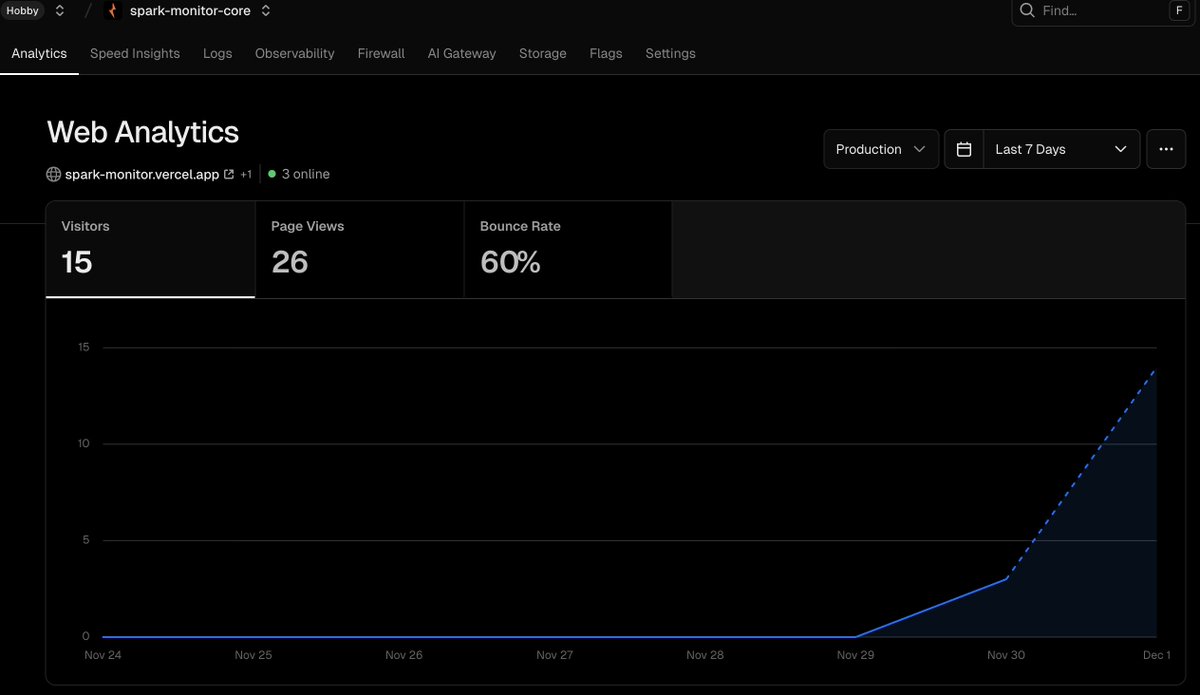1200x695 pixels.
Task: Go to the Observability tab
Action: [295, 53]
